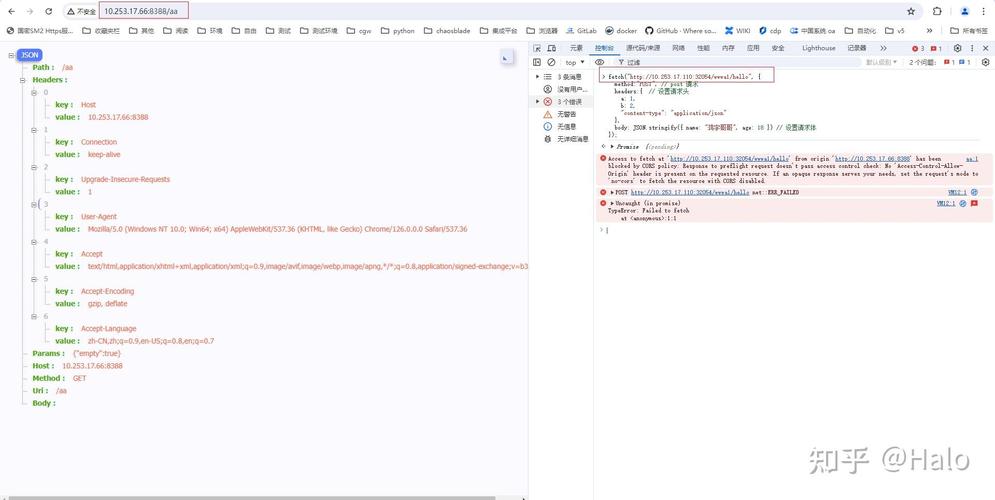Open console settings gear beside the issues count
Viewport: 995px width, 500px height.
point(985,62)
